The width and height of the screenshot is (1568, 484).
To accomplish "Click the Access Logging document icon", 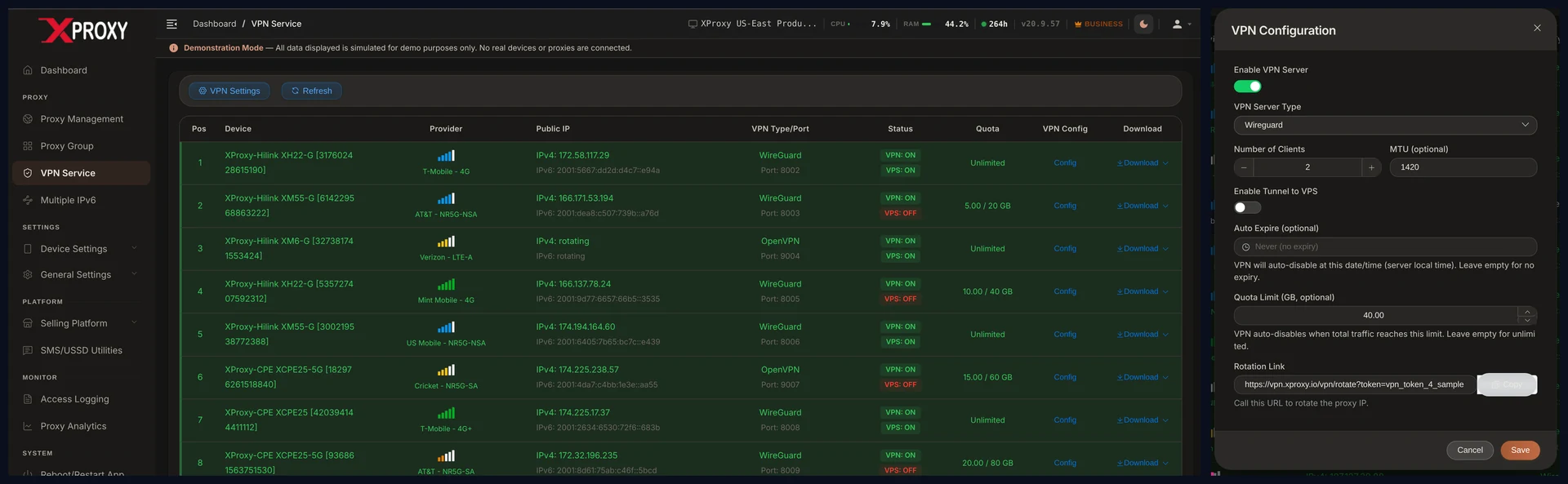I will 28,399.
